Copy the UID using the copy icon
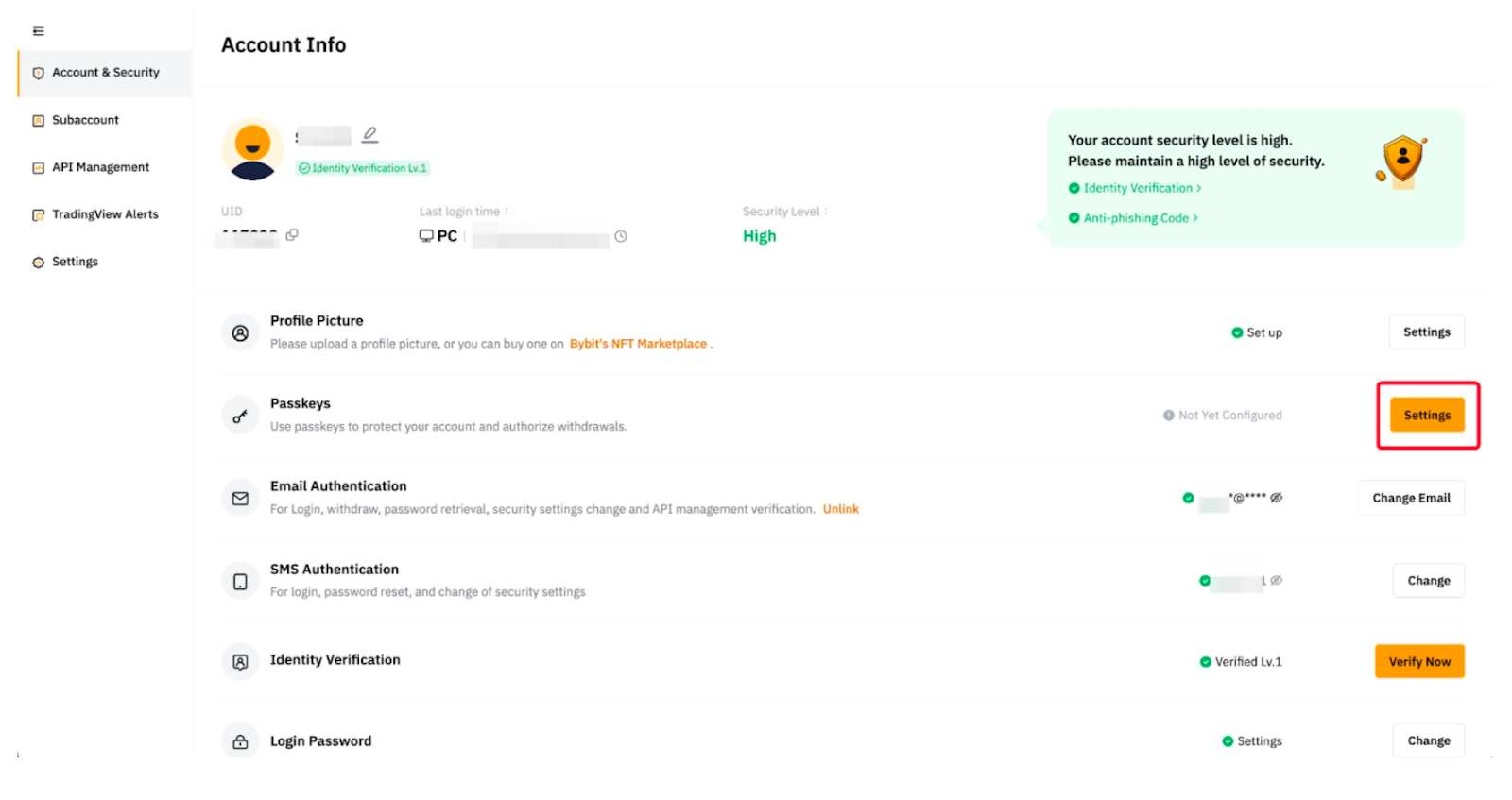Screen dimensions: 1512x800 (x=292, y=234)
